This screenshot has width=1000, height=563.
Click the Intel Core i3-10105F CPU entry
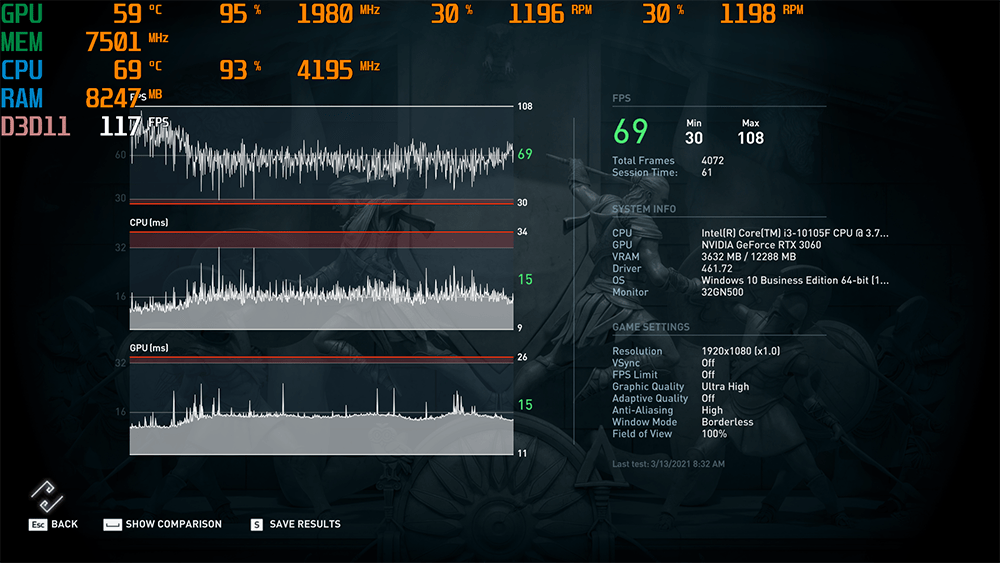(x=795, y=233)
